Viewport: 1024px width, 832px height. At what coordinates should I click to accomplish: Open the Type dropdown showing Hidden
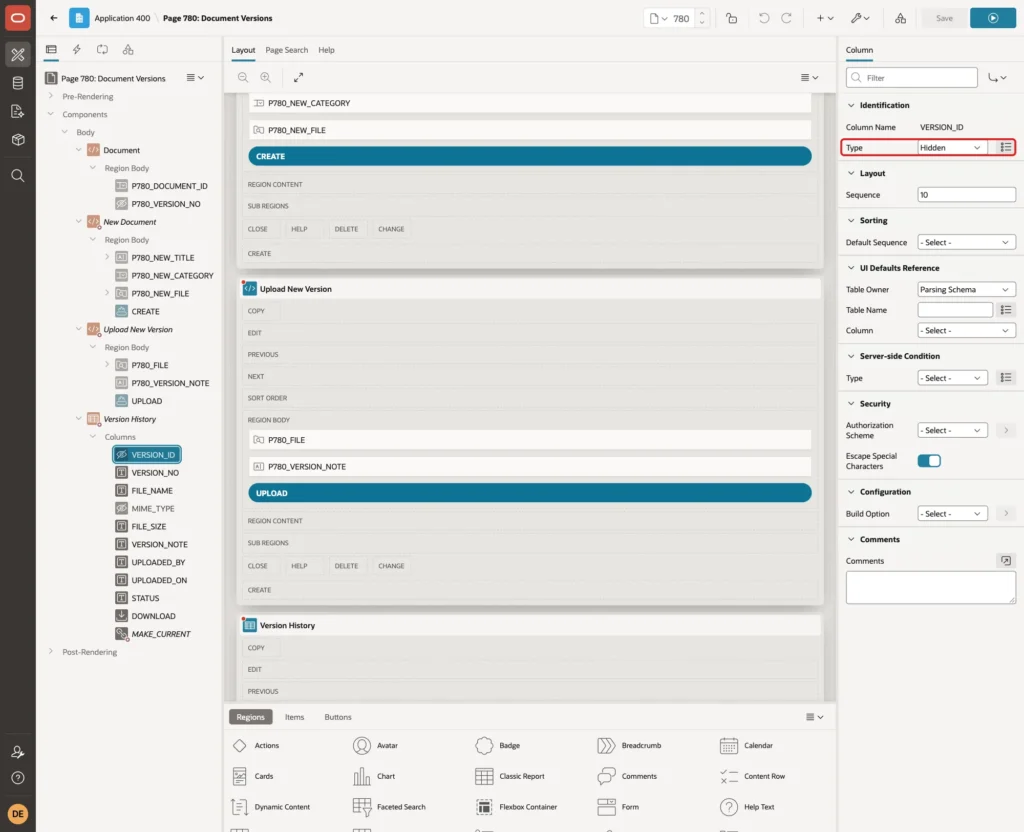point(952,148)
